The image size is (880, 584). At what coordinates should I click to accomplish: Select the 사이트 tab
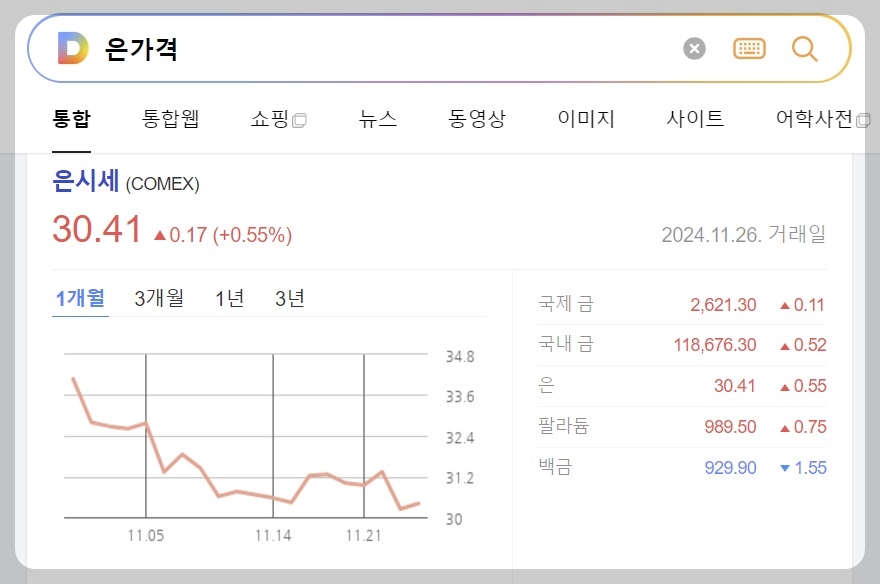click(693, 118)
